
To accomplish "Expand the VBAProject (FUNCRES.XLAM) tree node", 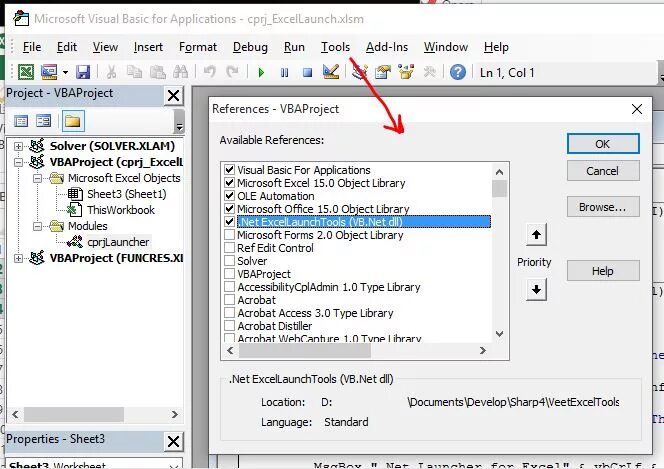I will [x=18, y=258].
